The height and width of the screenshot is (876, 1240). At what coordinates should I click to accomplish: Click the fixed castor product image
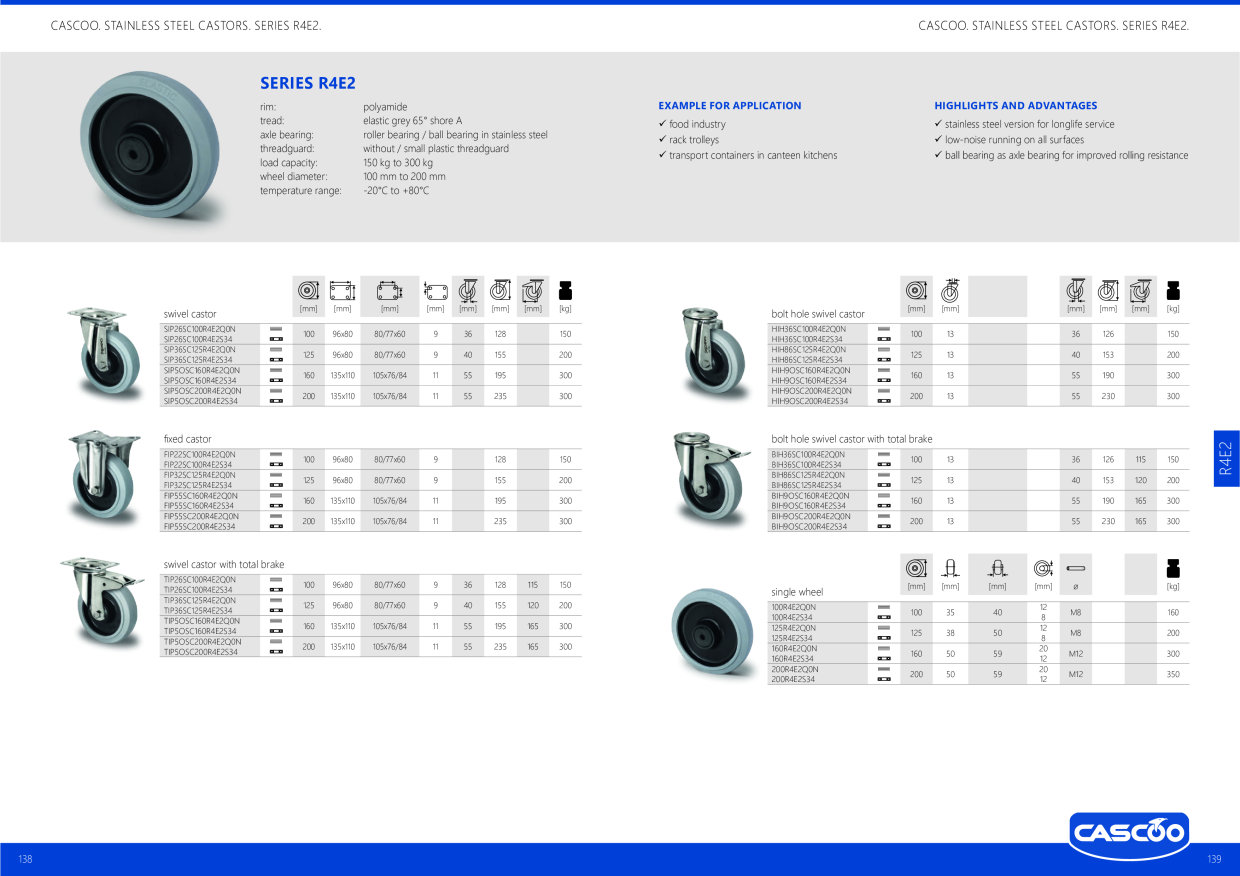coord(106,478)
